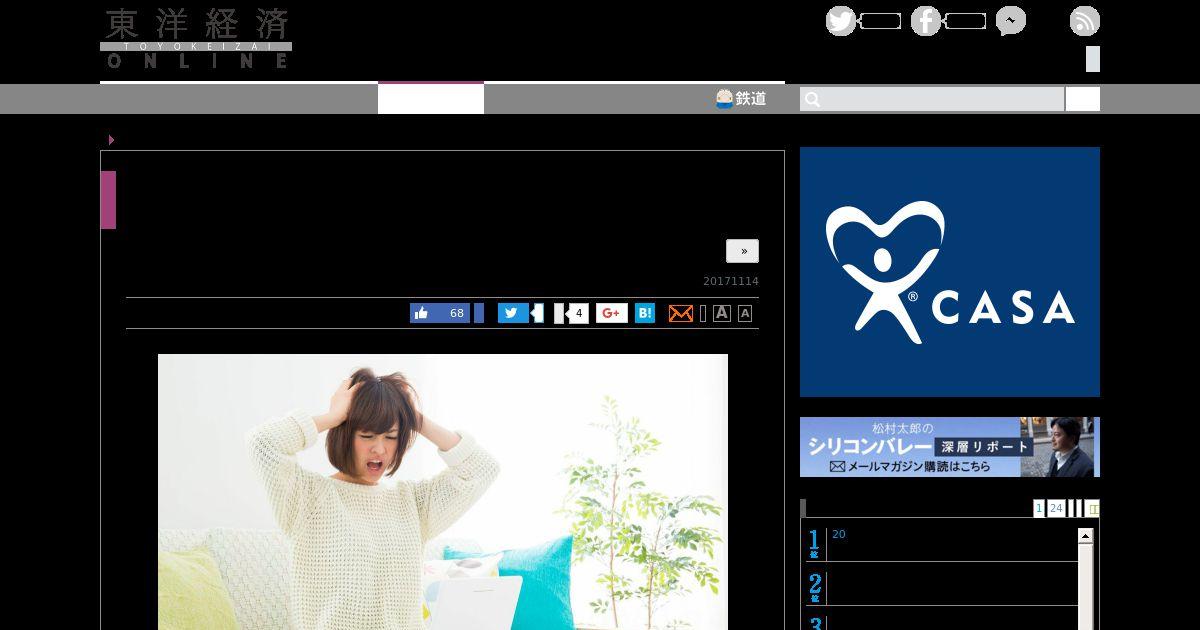1200x630 pixels.
Task: Click the Facebook like button showing 68
Action: pyautogui.click(x=440, y=313)
